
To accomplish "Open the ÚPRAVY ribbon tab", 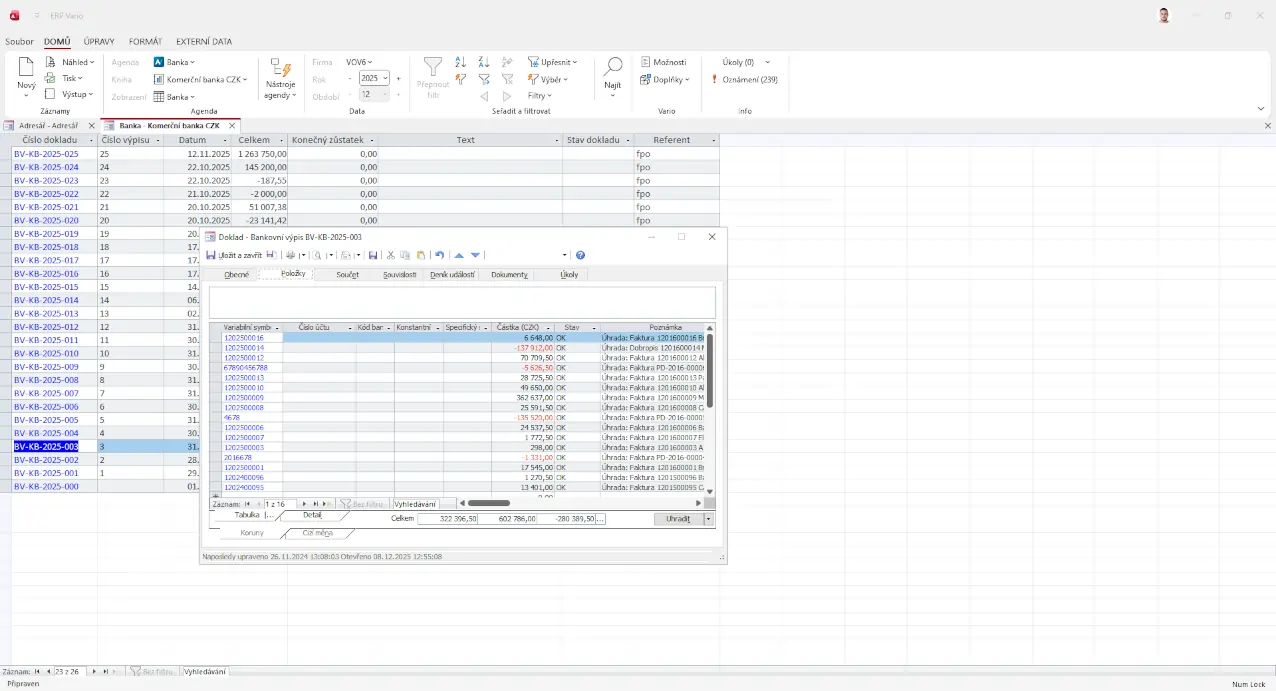I will tap(99, 42).
